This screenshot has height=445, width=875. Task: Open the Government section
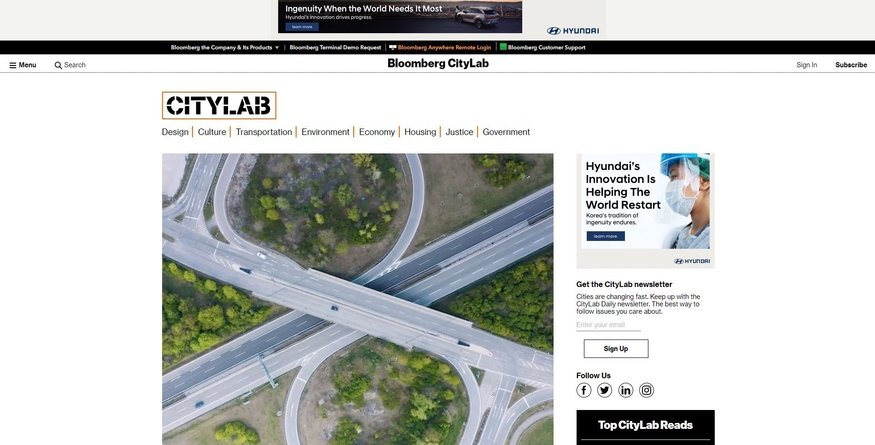coord(506,132)
